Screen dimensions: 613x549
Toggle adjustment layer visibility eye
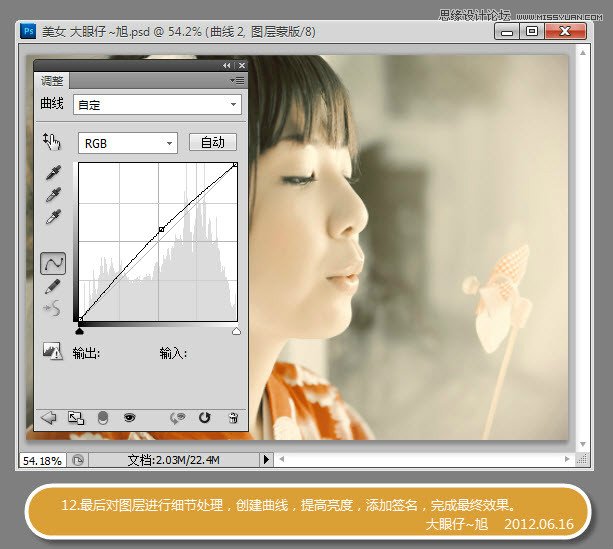pos(129,418)
